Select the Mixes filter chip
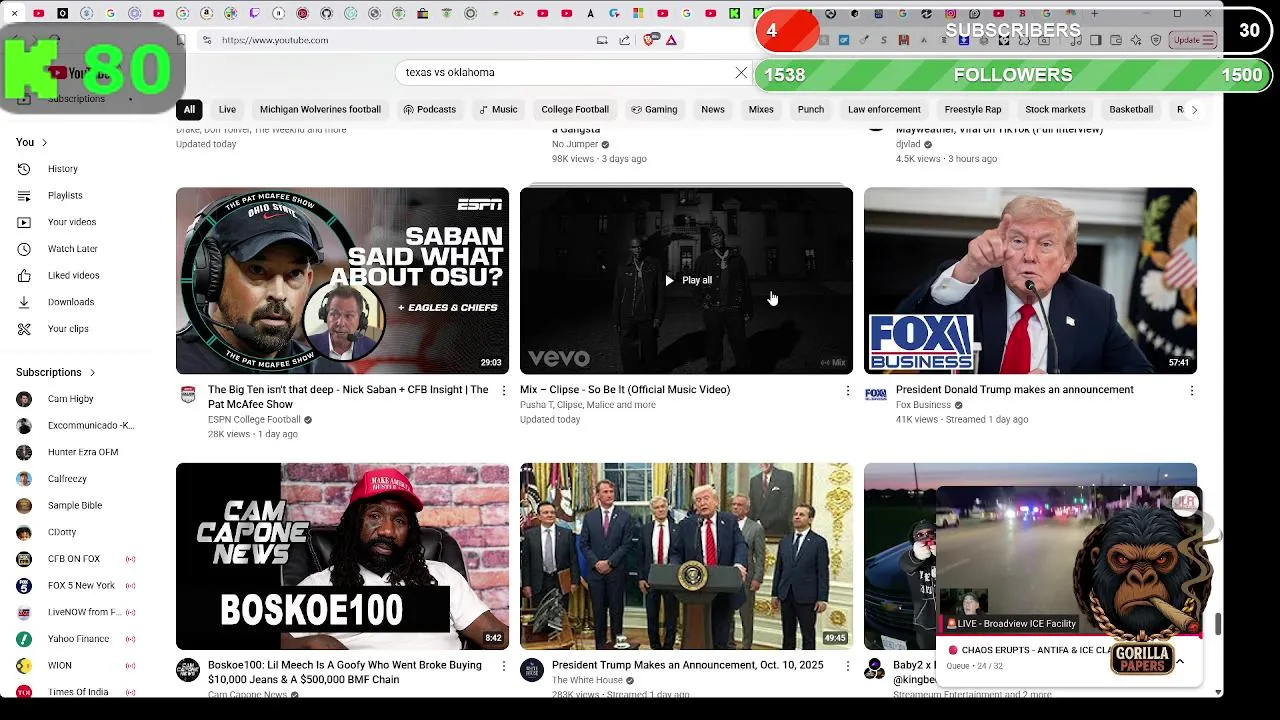The image size is (1280, 720). (761, 110)
